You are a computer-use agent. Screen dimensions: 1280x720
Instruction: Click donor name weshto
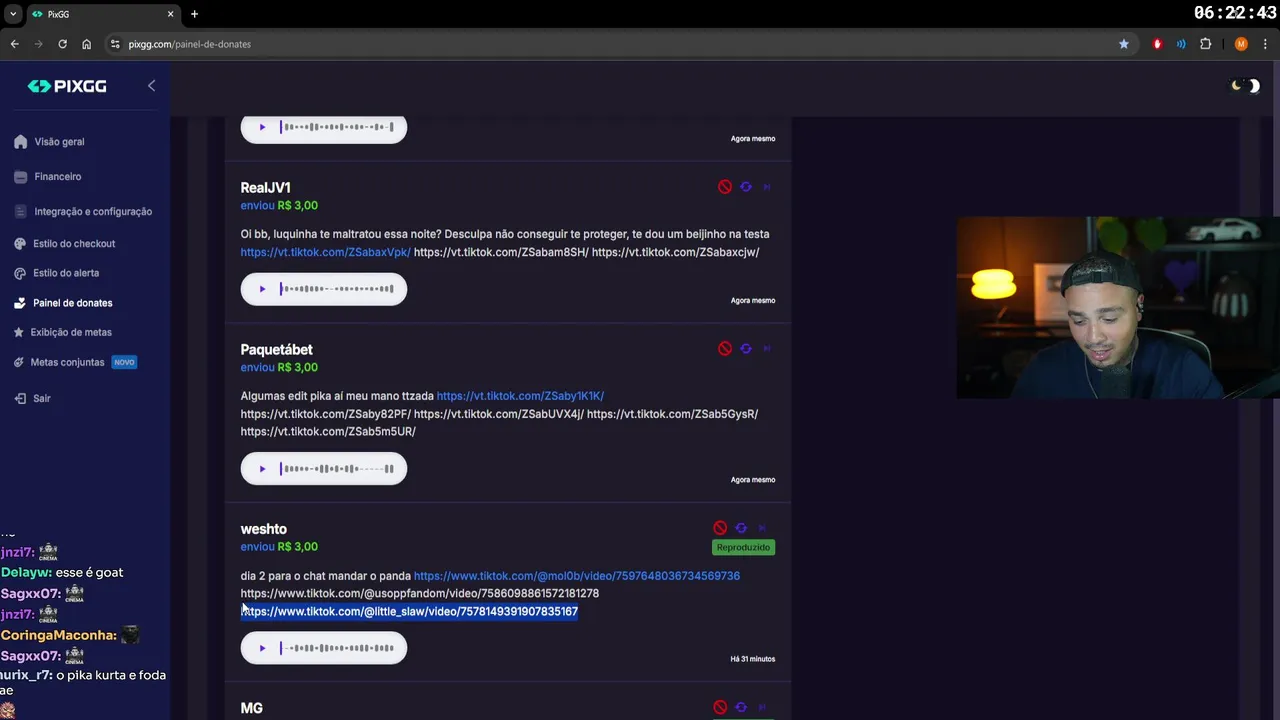(x=263, y=529)
